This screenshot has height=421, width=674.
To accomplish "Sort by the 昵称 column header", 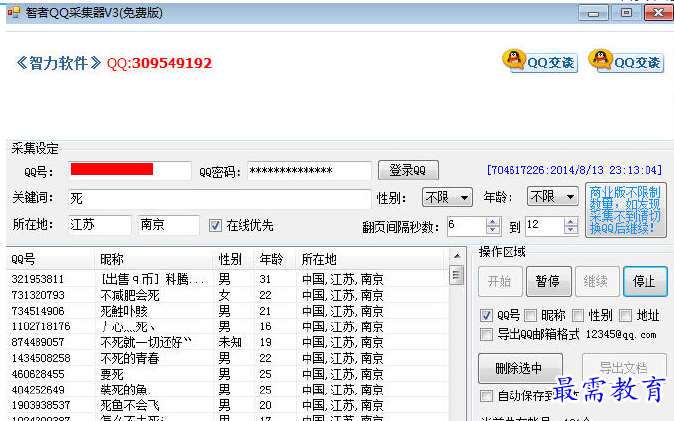I will [x=154, y=259].
